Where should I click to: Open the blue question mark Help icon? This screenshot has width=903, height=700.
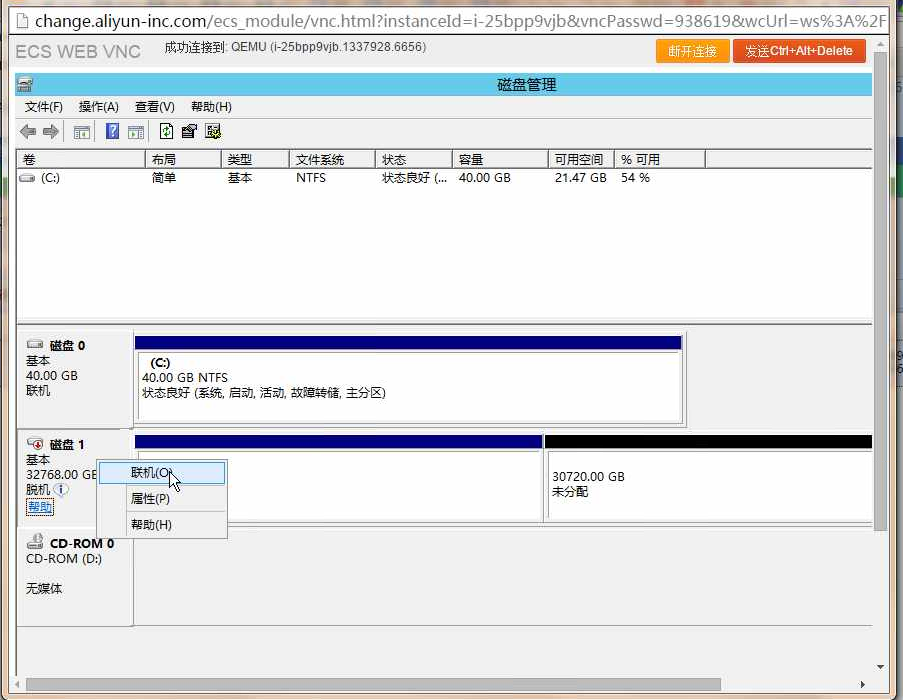[x=113, y=132]
